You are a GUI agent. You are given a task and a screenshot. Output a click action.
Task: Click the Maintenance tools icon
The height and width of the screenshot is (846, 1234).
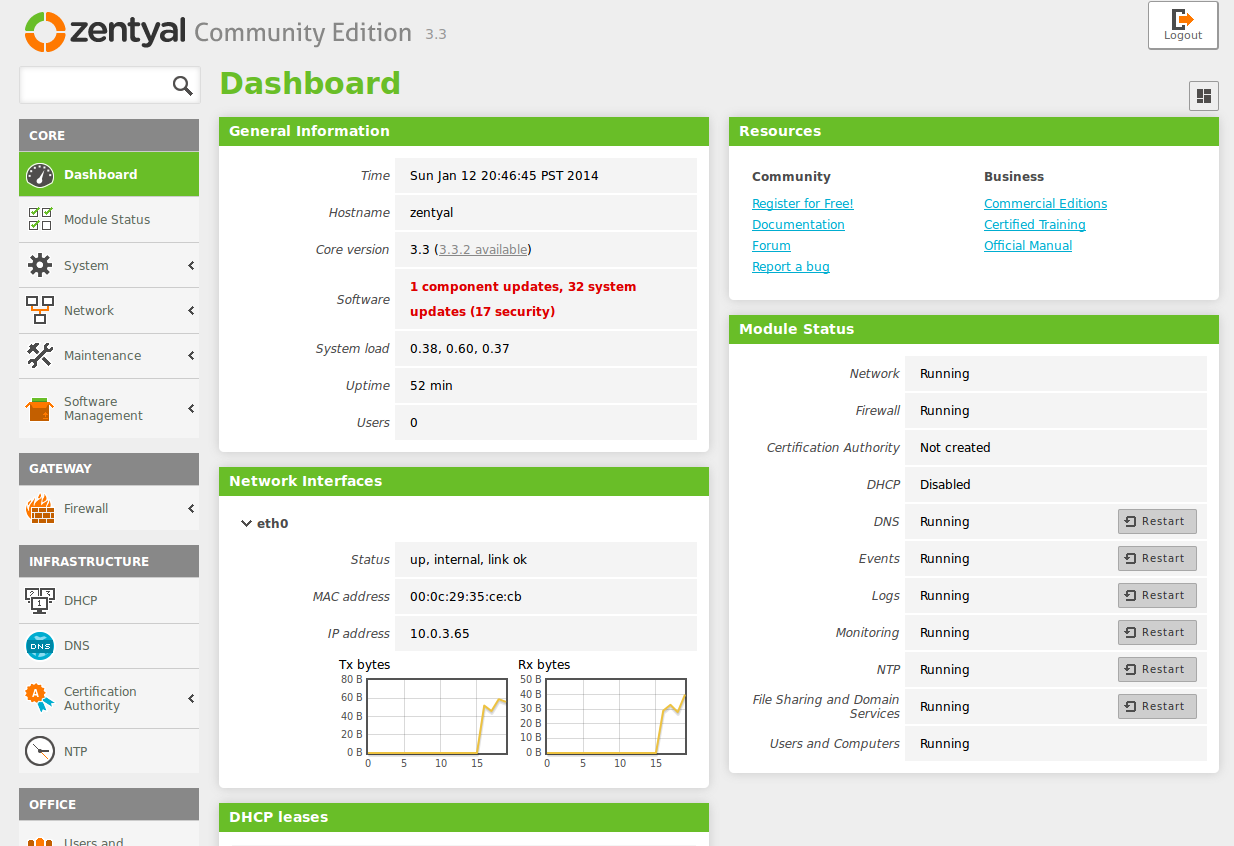coord(40,355)
